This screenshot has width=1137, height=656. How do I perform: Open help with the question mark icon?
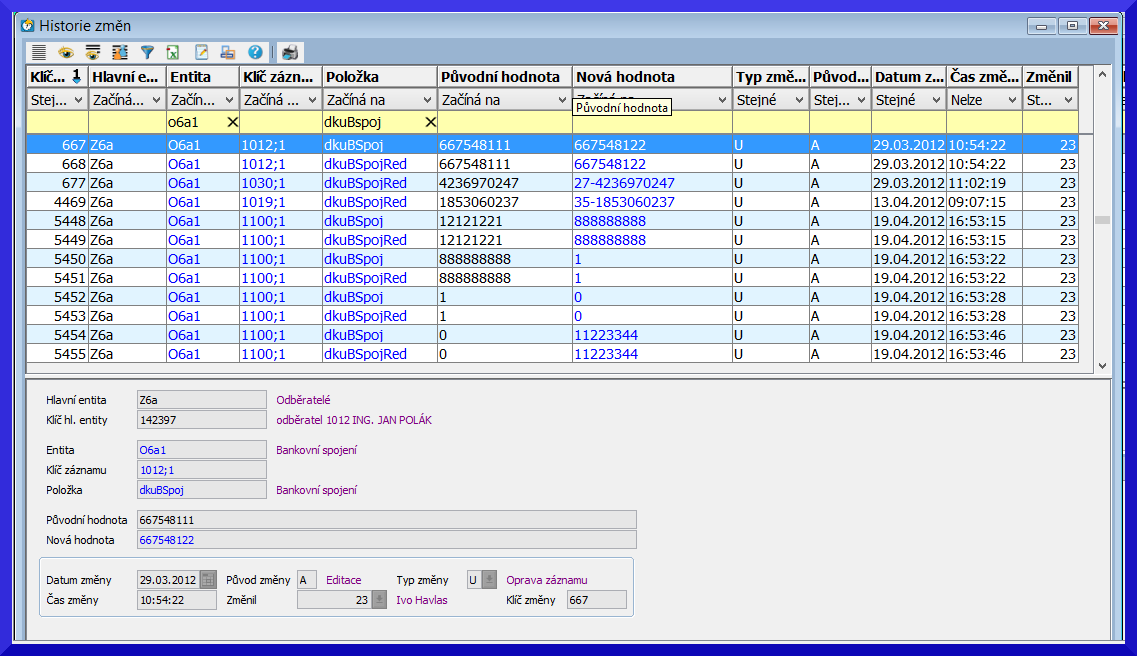255,52
